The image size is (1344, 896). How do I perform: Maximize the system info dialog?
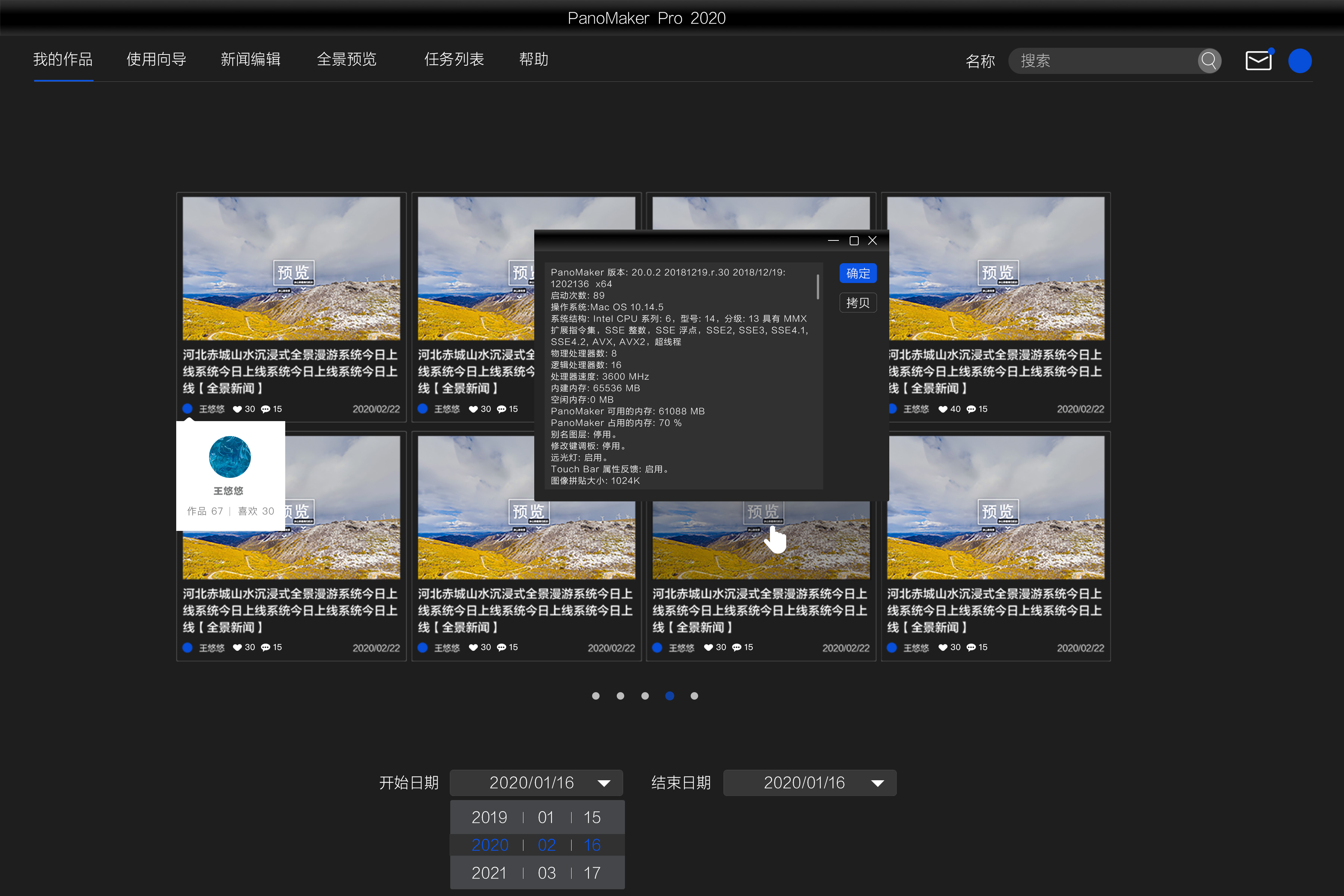854,240
